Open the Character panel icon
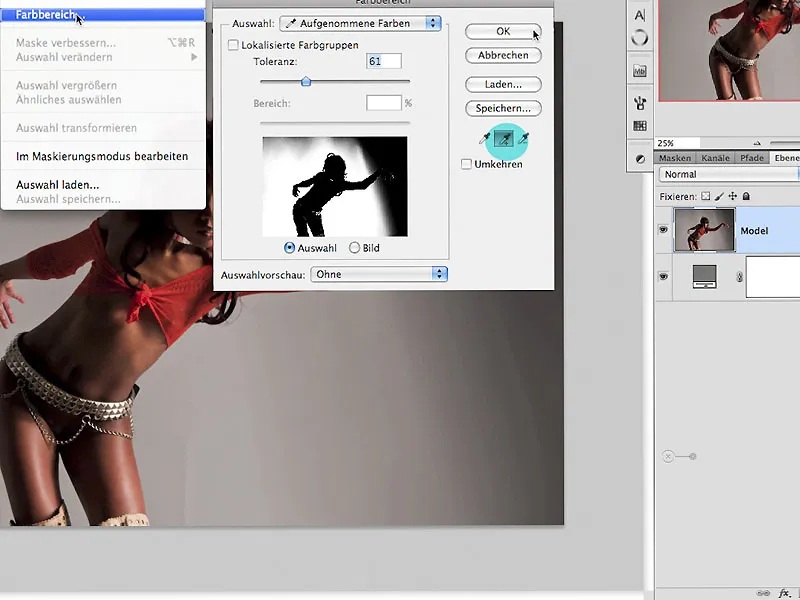Screen dimensions: 800x600 pos(640,15)
